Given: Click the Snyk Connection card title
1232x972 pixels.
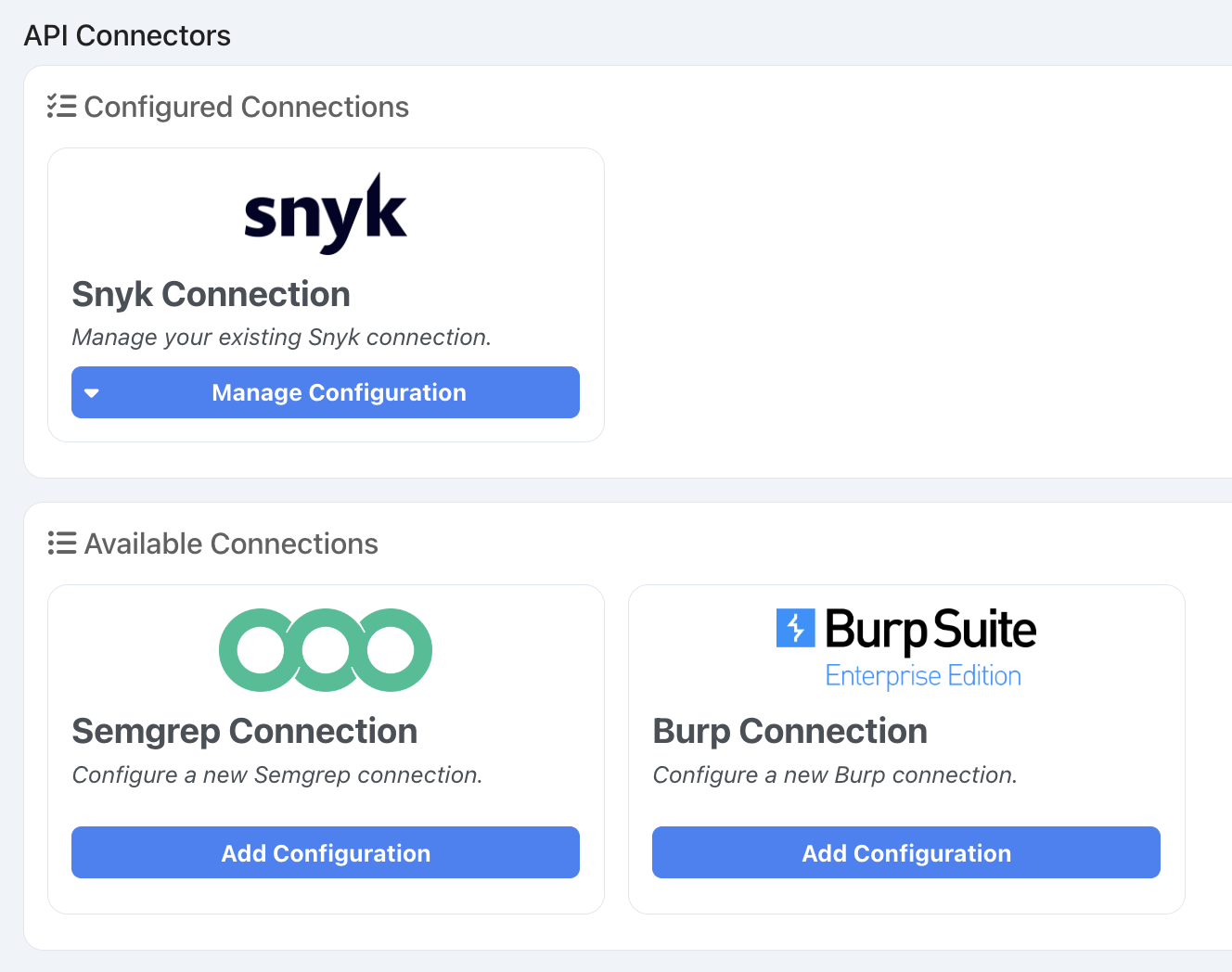Looking at the screenshot, I should pyautogui.click(x=211, y=295).
